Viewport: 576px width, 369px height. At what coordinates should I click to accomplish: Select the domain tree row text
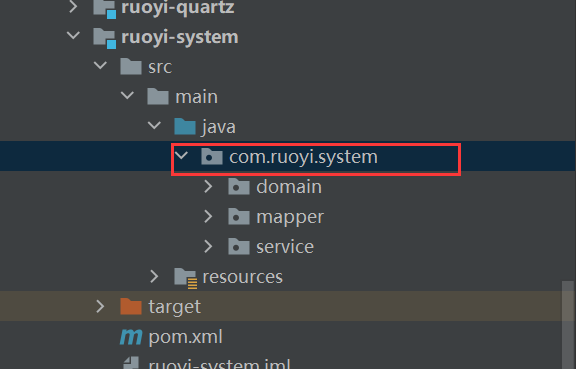[289, 187]
